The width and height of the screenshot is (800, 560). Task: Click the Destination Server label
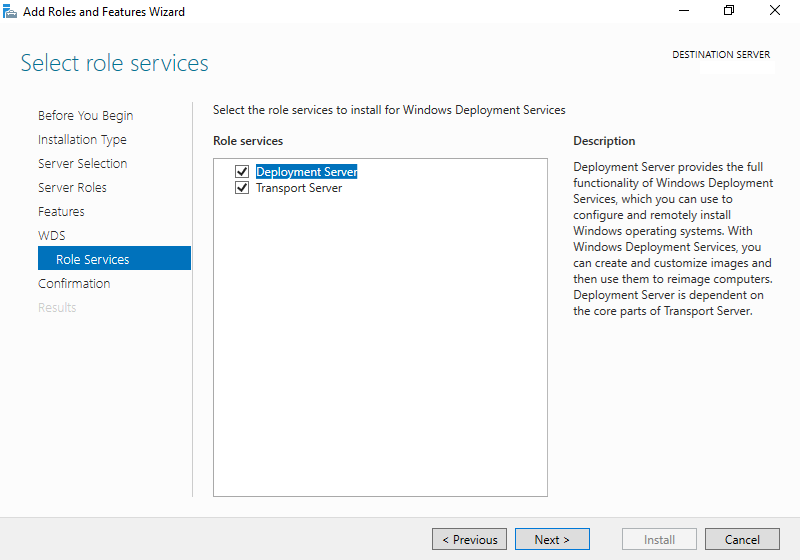[x=721, y=55]
